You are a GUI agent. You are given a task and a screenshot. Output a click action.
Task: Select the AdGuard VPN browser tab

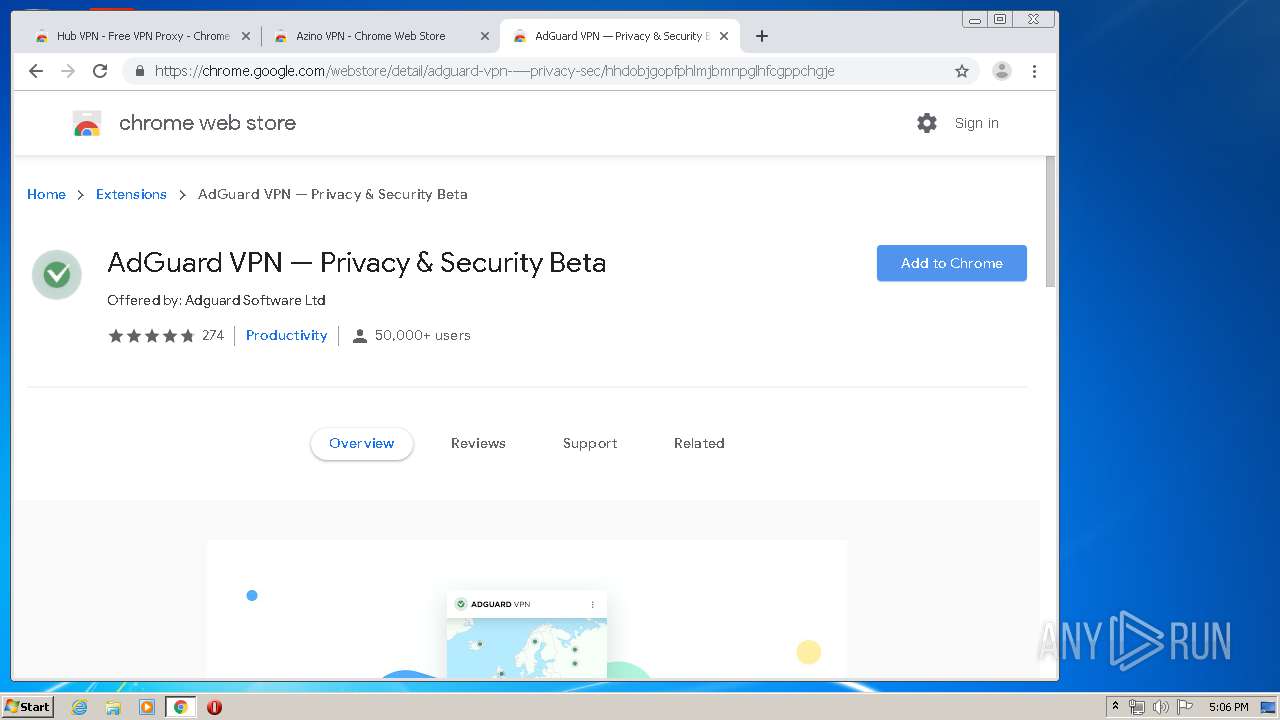pyautogui.click(x=620, y=36)
